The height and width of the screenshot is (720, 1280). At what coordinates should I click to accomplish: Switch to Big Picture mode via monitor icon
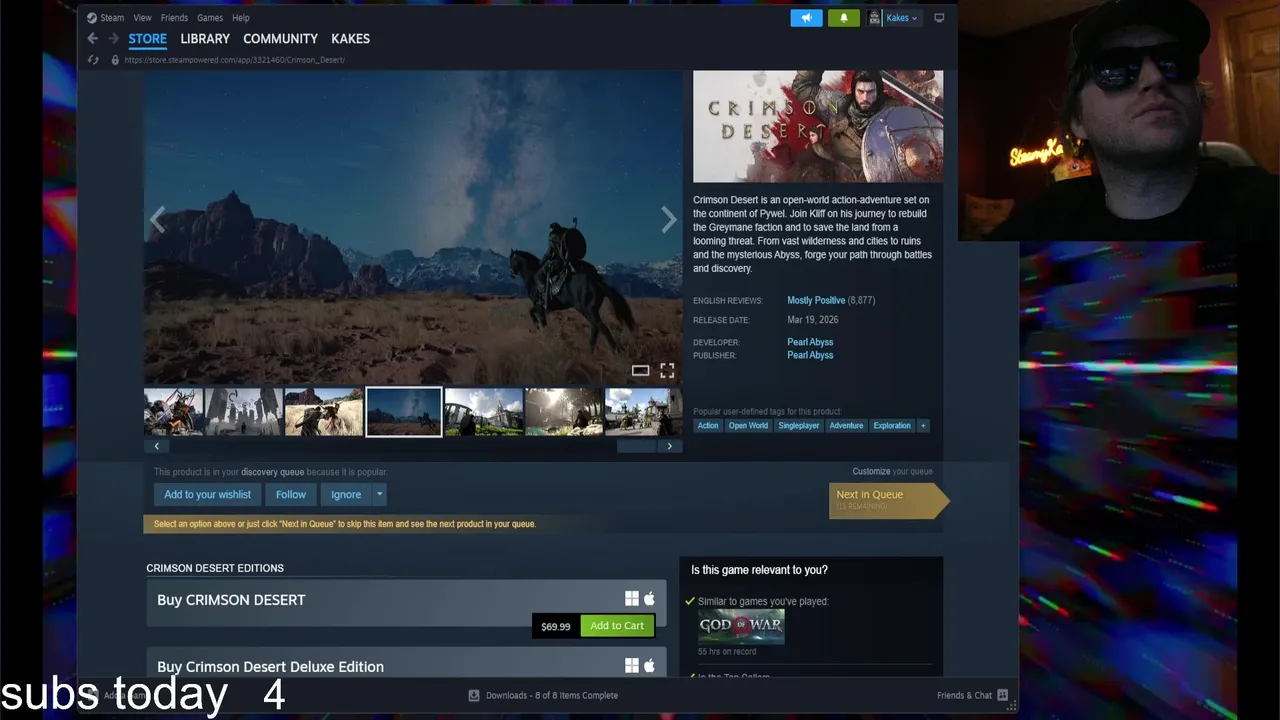[x=939, y=18]
